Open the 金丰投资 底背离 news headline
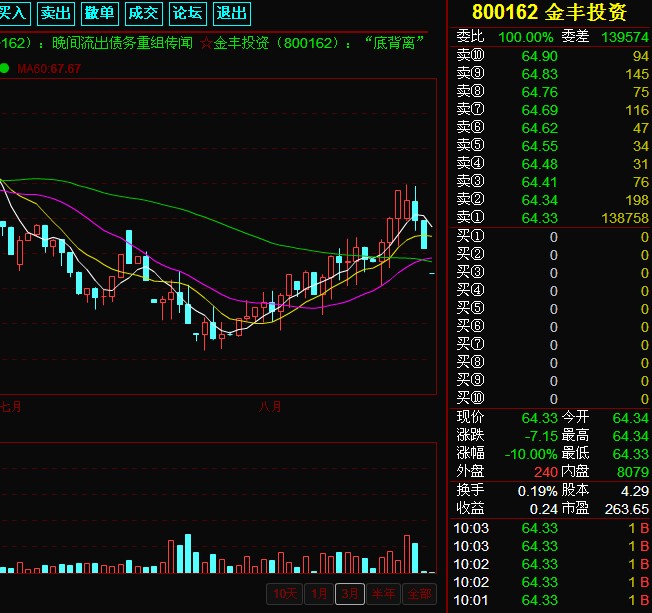Viewport: 652px width, 613px height. click(x=319, y=43)
